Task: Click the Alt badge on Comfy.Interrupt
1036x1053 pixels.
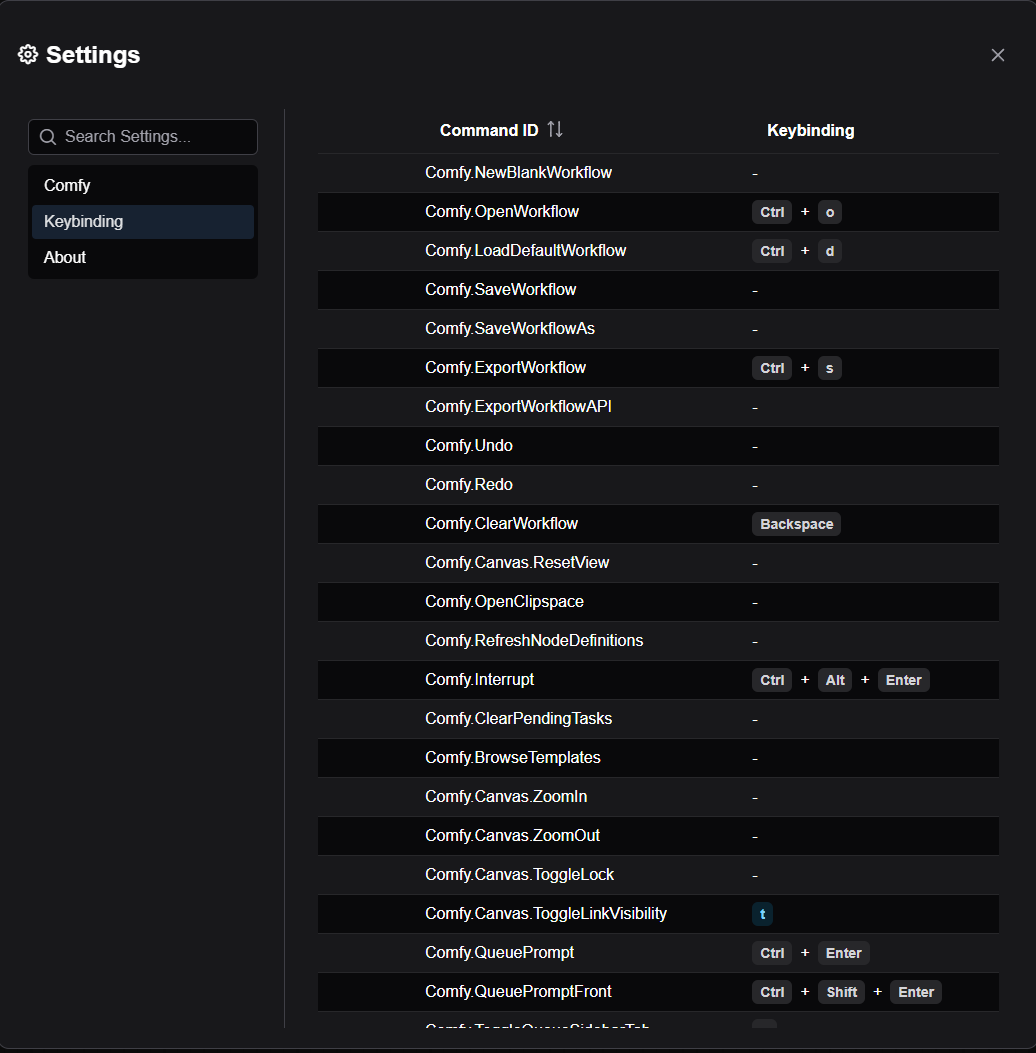Action: [834, 679]
